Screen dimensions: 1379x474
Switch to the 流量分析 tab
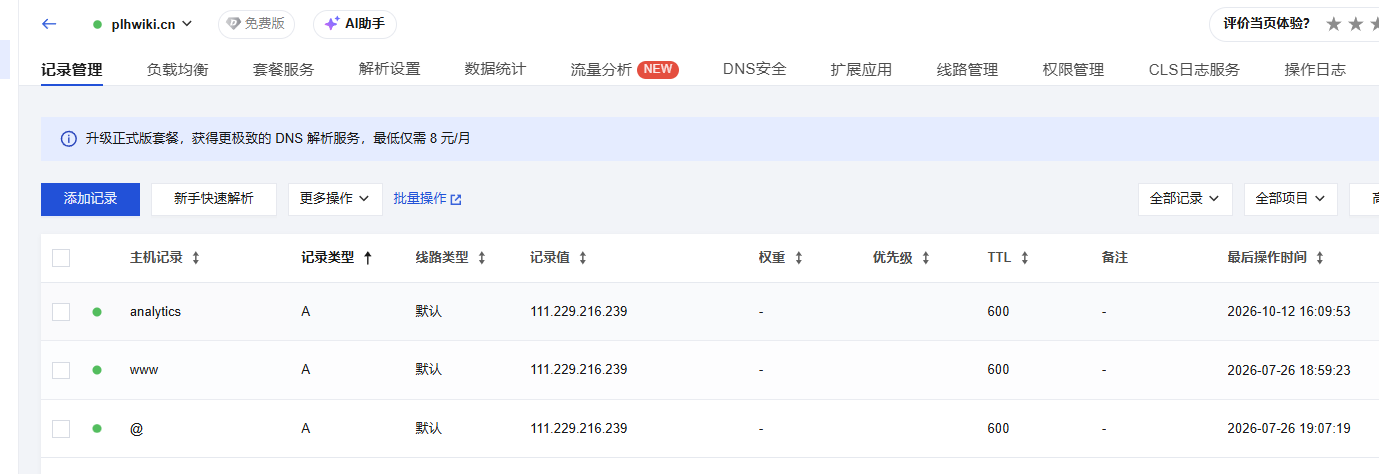pos(602,70)
